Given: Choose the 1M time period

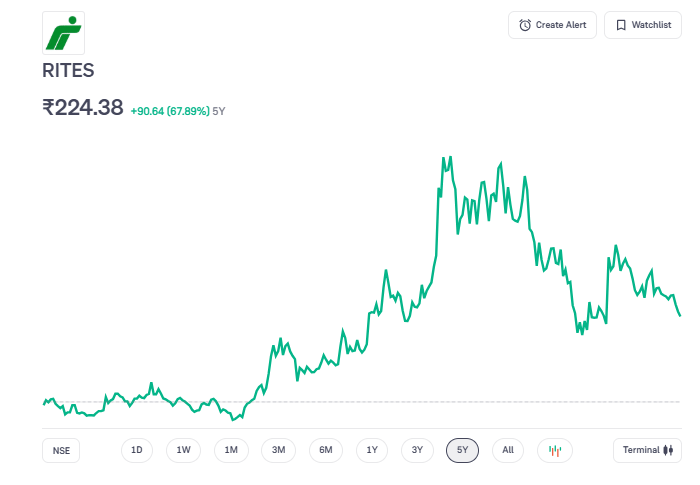Looking at the screenshot, I should [x=231, y=450].
